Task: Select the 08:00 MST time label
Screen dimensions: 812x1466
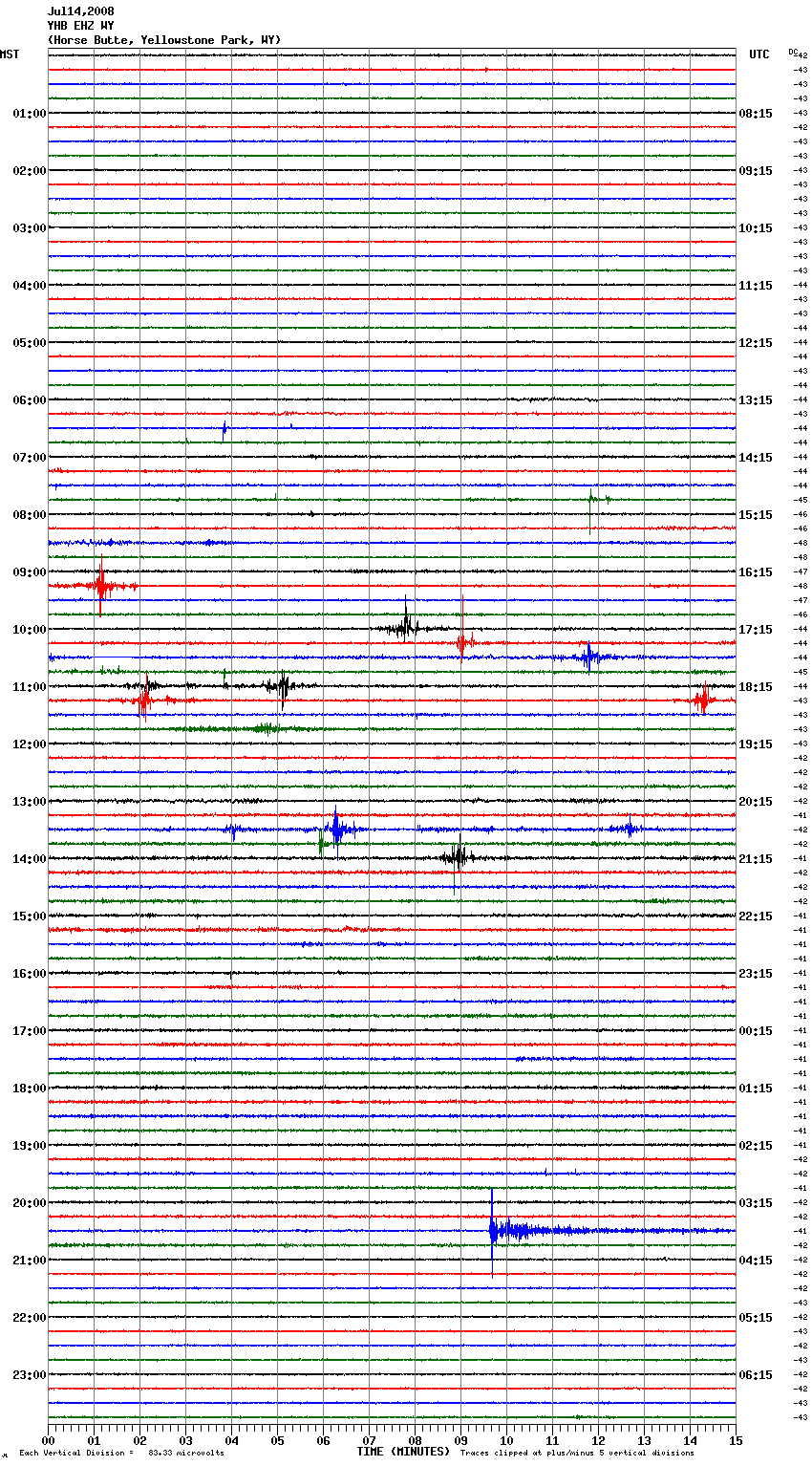Action: click(x=30, y=515)
